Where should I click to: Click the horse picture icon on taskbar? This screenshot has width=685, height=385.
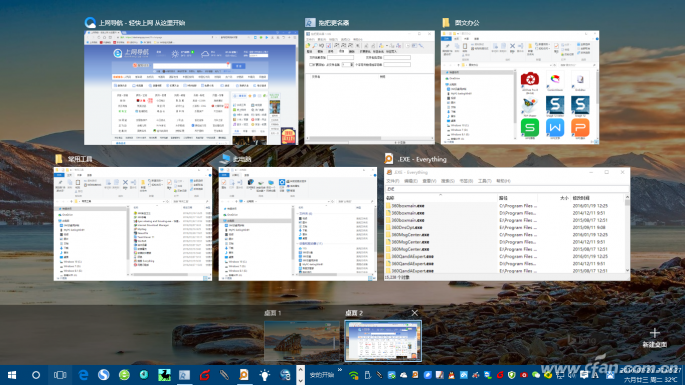164,375
